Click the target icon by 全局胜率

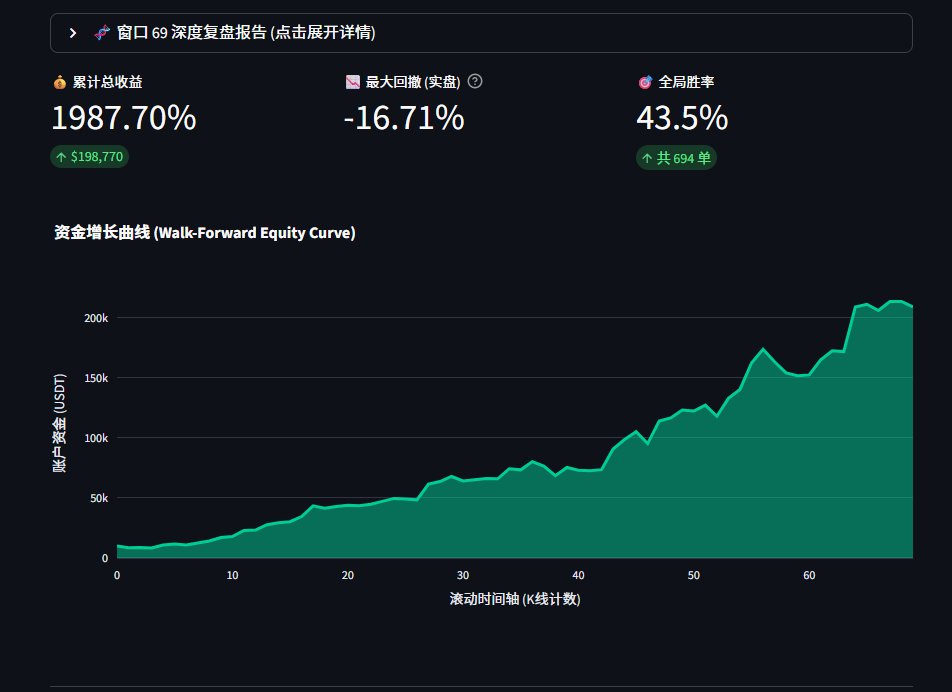pos(645,82)
